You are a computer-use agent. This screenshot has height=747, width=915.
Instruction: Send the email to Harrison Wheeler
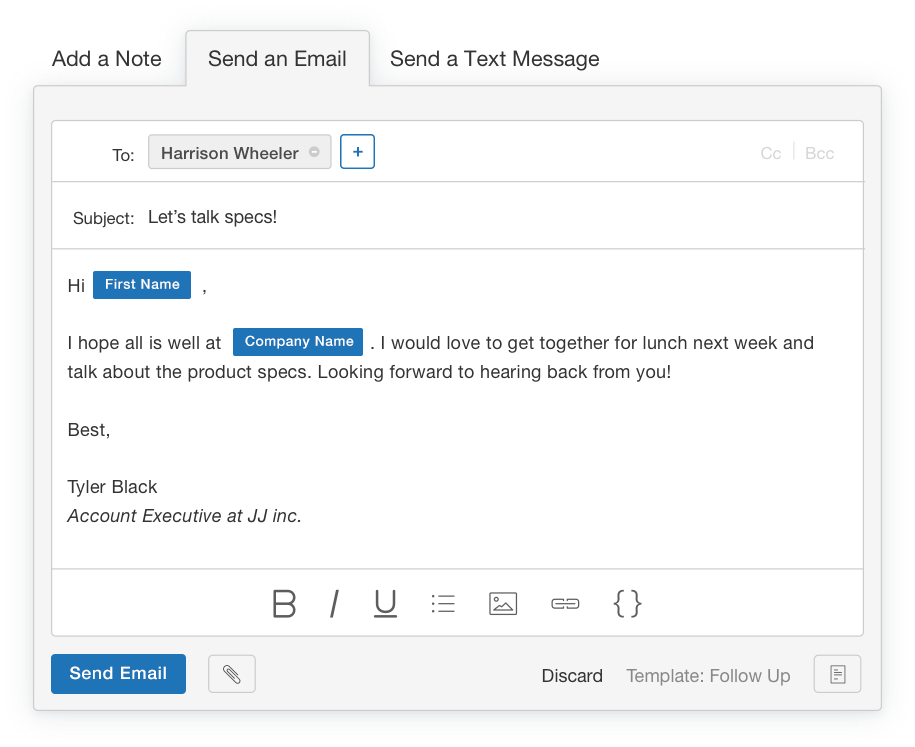tap(117, 673)
